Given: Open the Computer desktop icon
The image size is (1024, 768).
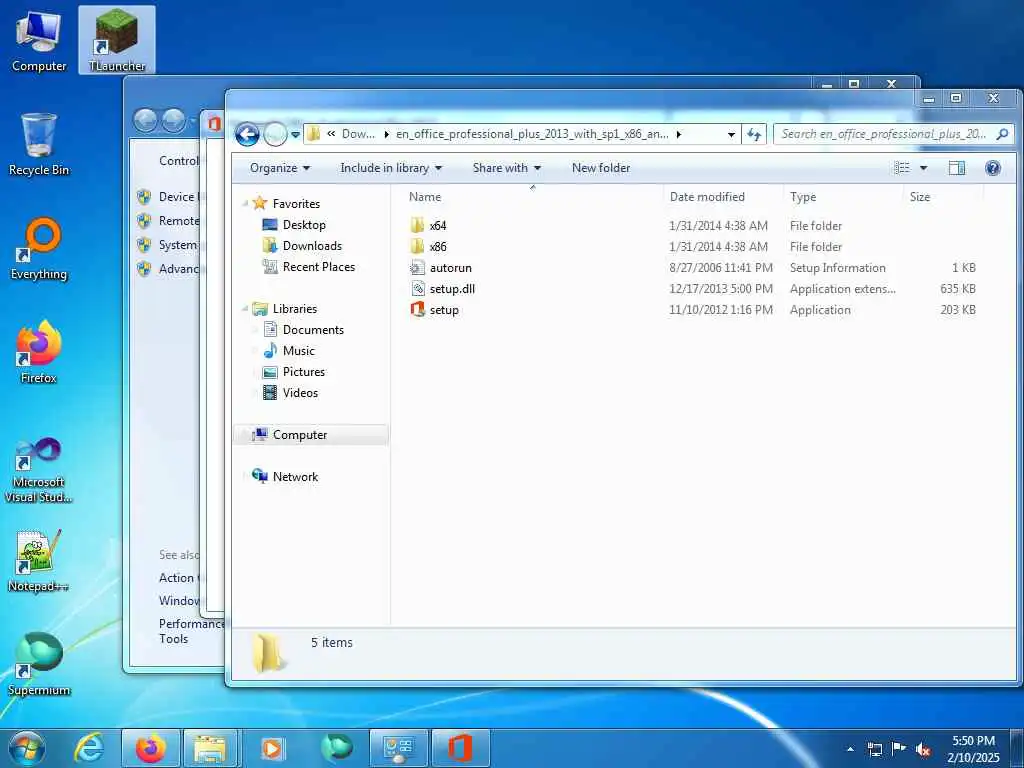Looking at the screenshot, I should point(39,40).
